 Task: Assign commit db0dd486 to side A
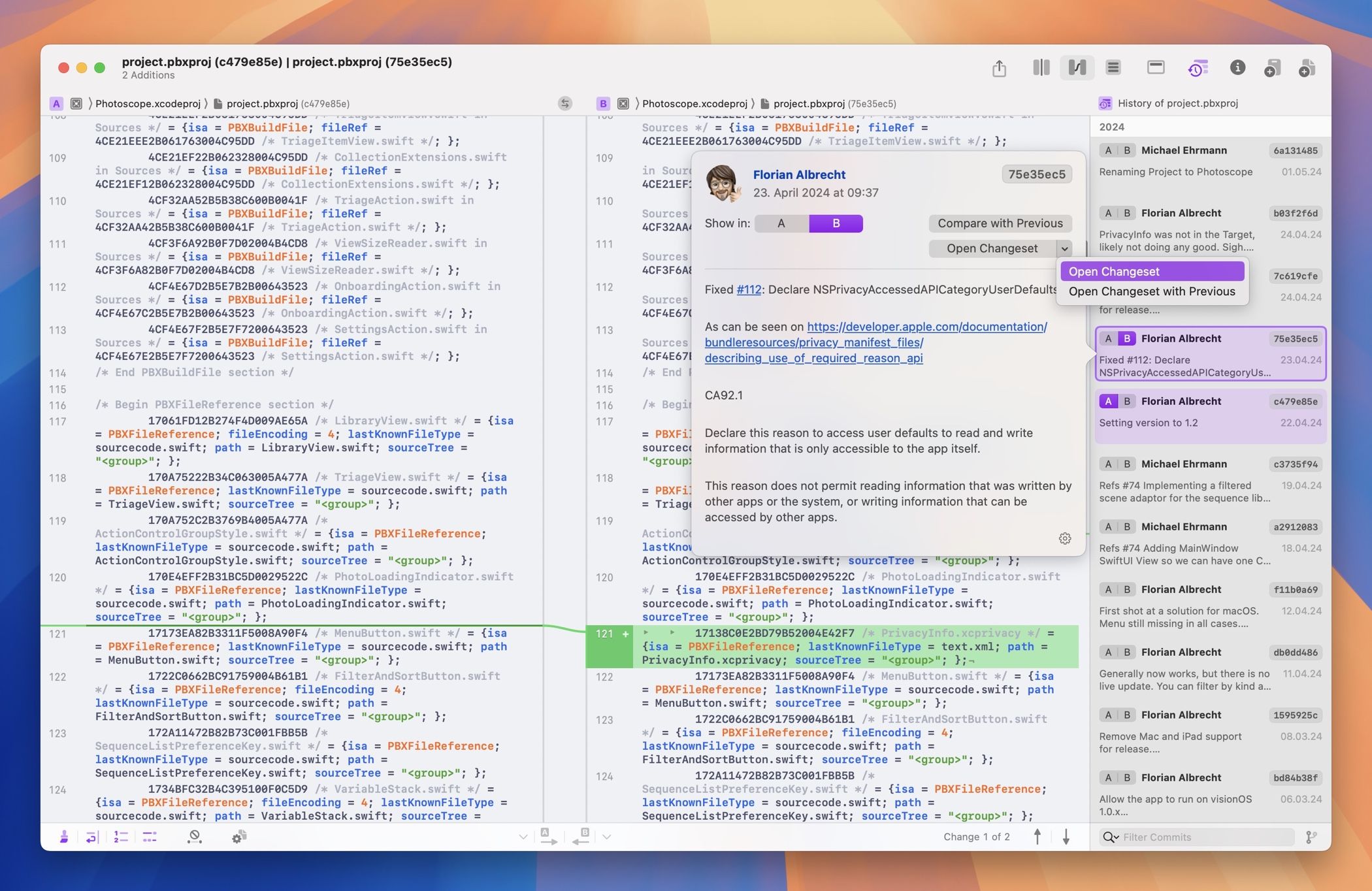coord(1108,652)
